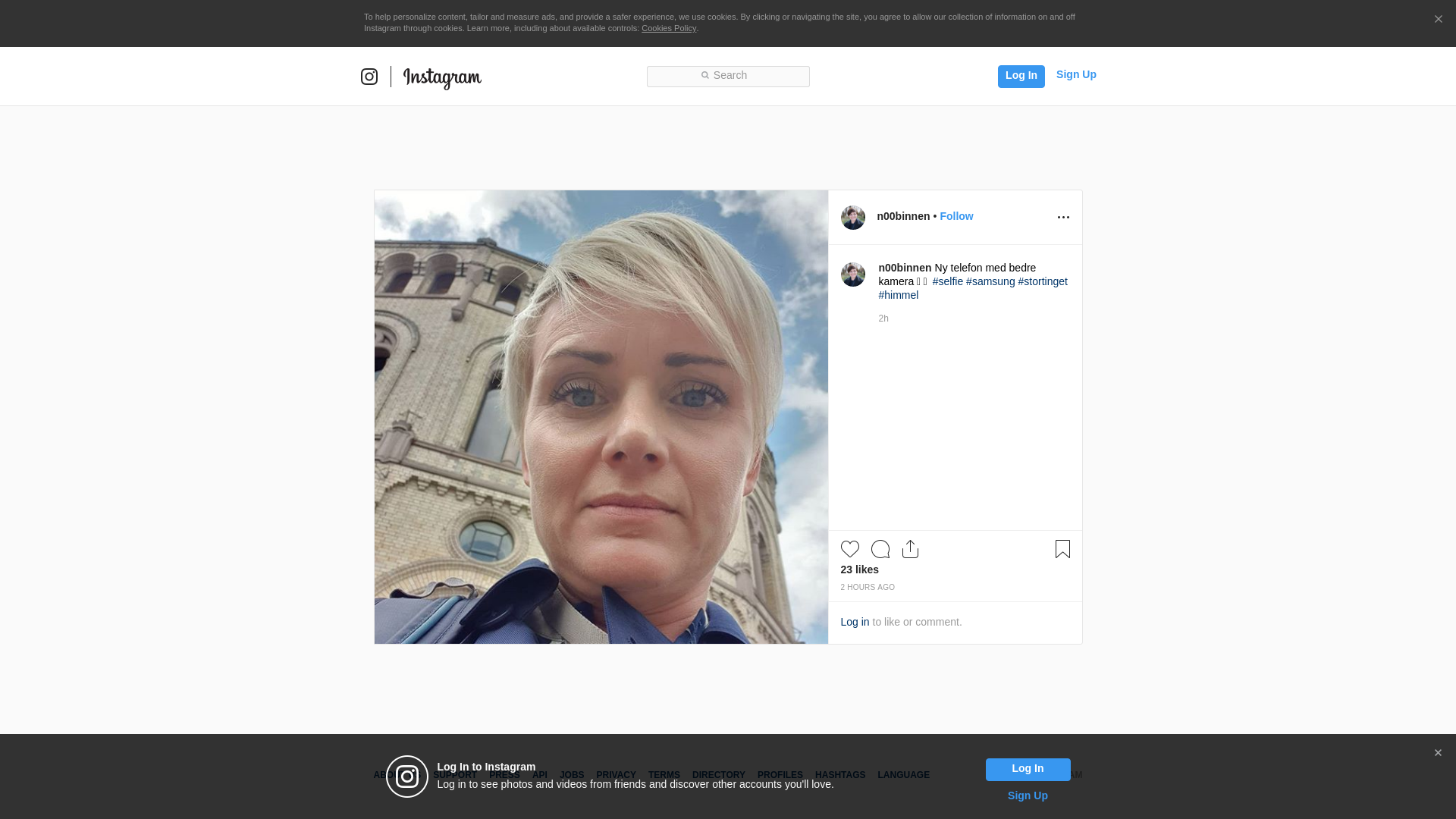
Task: Open the #stortinget hashtag
Action: 1043,281
